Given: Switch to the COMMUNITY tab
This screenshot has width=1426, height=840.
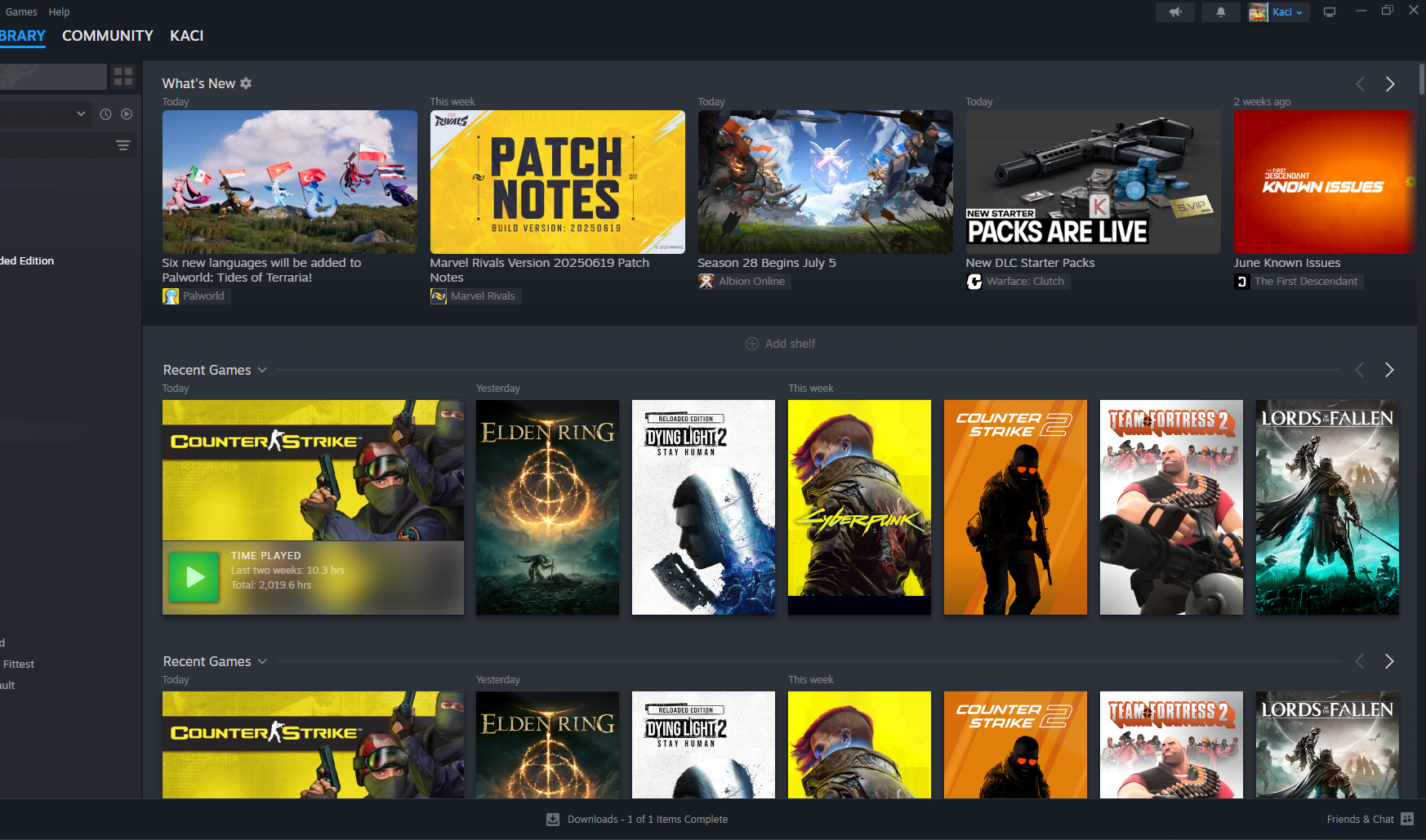Looking at the screenshot, I should [x=108, y=36].
